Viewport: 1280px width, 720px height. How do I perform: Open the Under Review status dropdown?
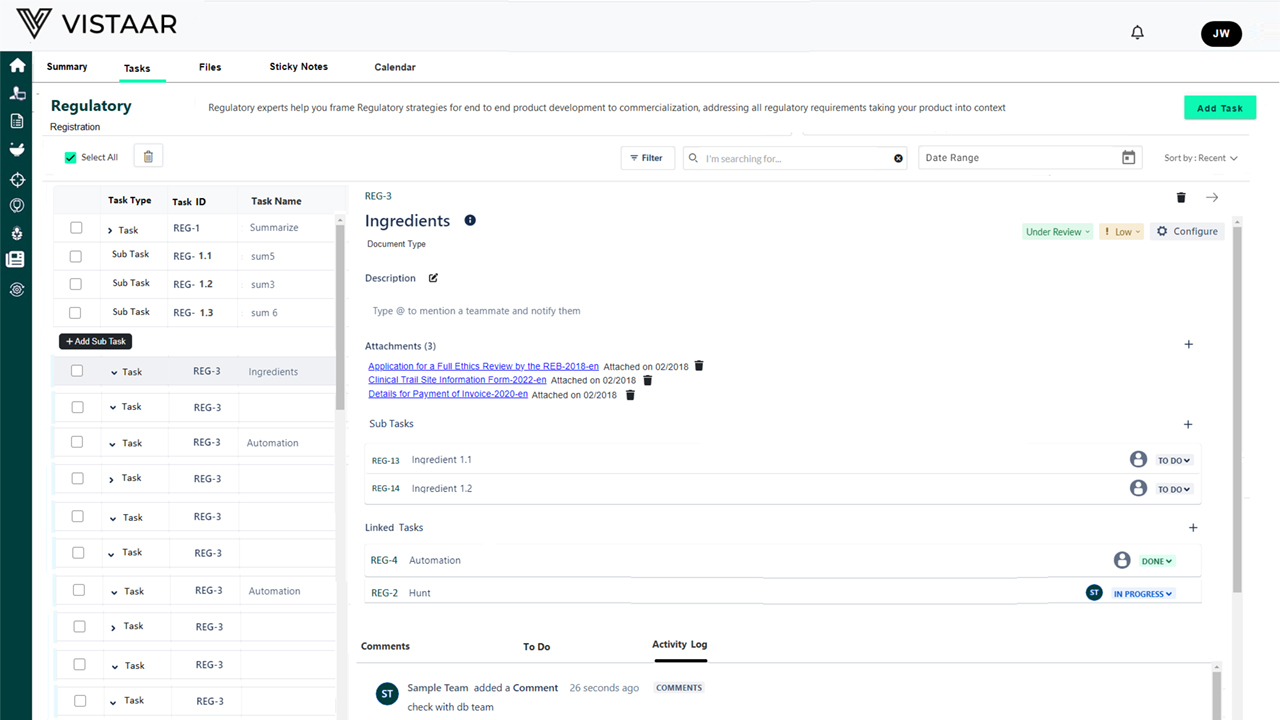point(1057,232)
